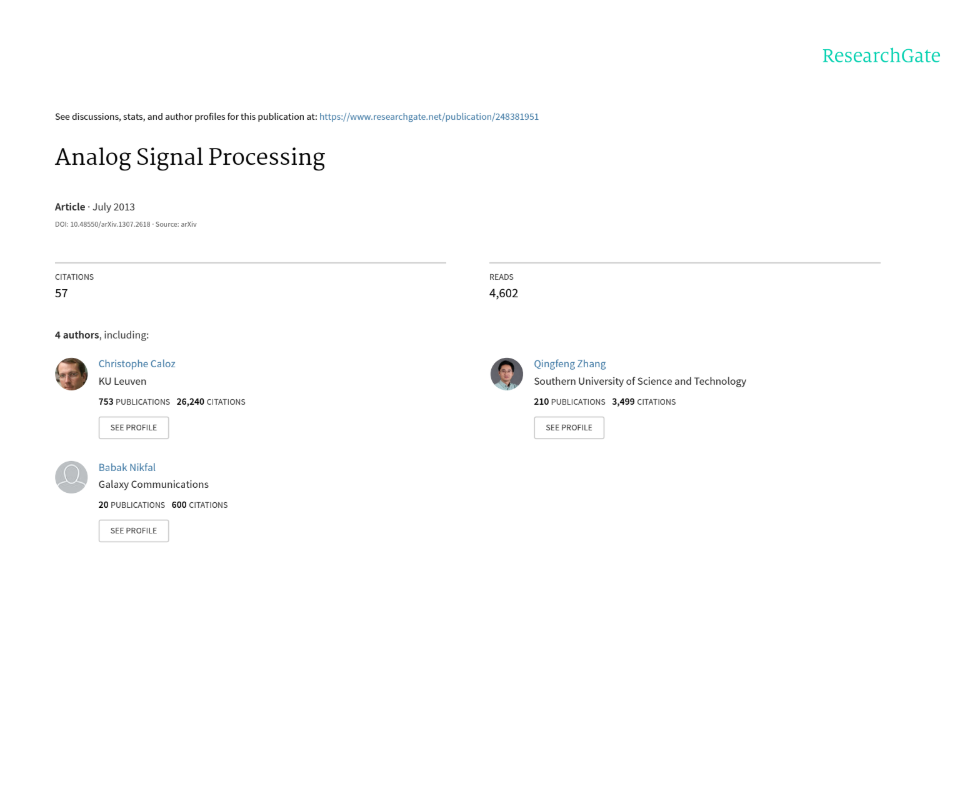This screenshot has height=792, width=969.
Task: Click the Analog Signal Processing title
Action: (x=190, y=157)
